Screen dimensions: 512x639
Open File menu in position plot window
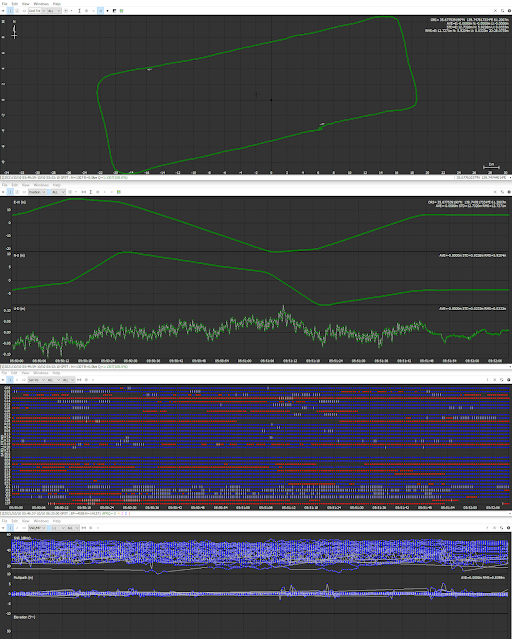pos(4,185)
